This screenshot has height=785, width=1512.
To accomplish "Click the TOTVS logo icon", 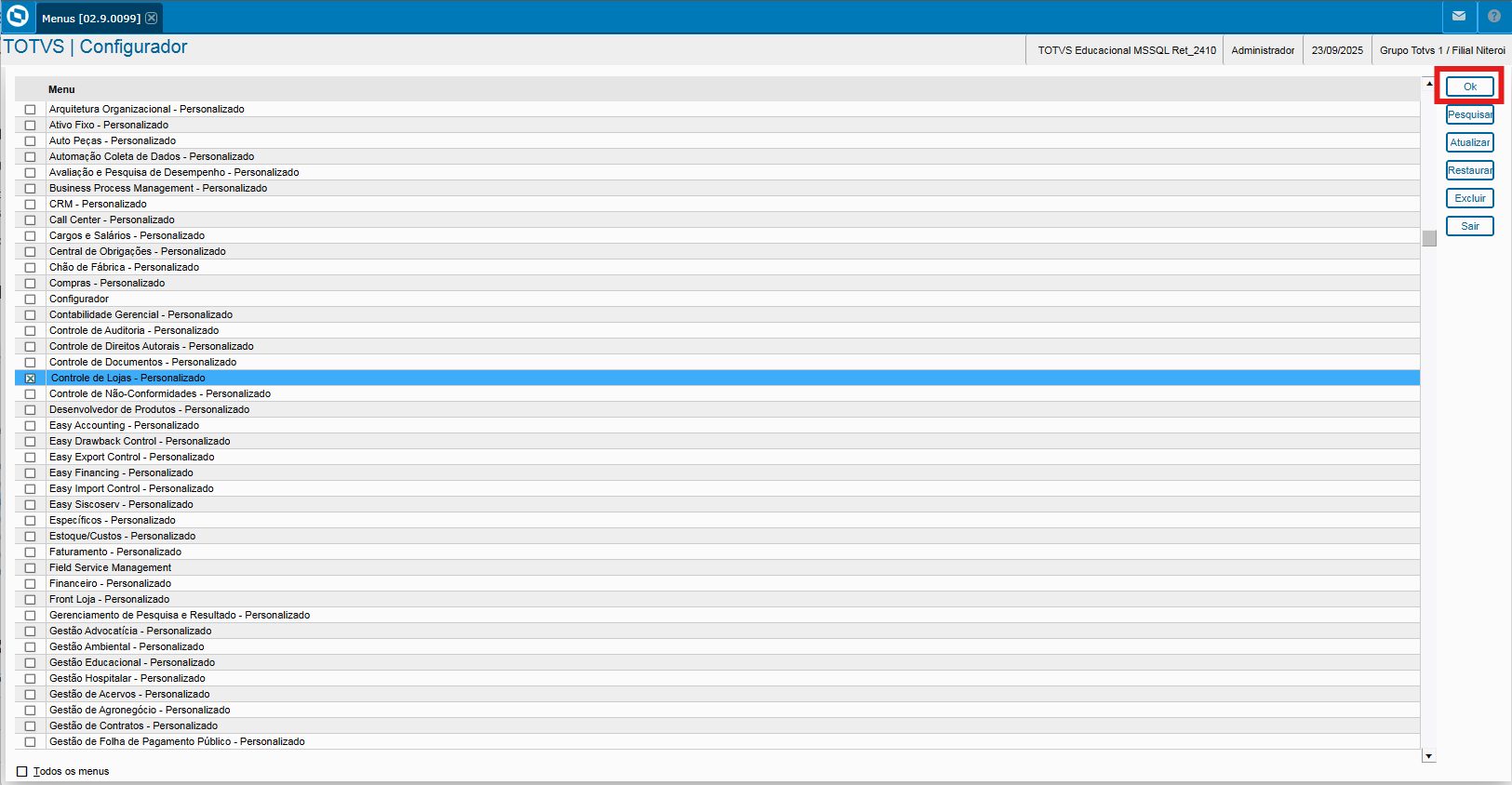I will 18,16.
